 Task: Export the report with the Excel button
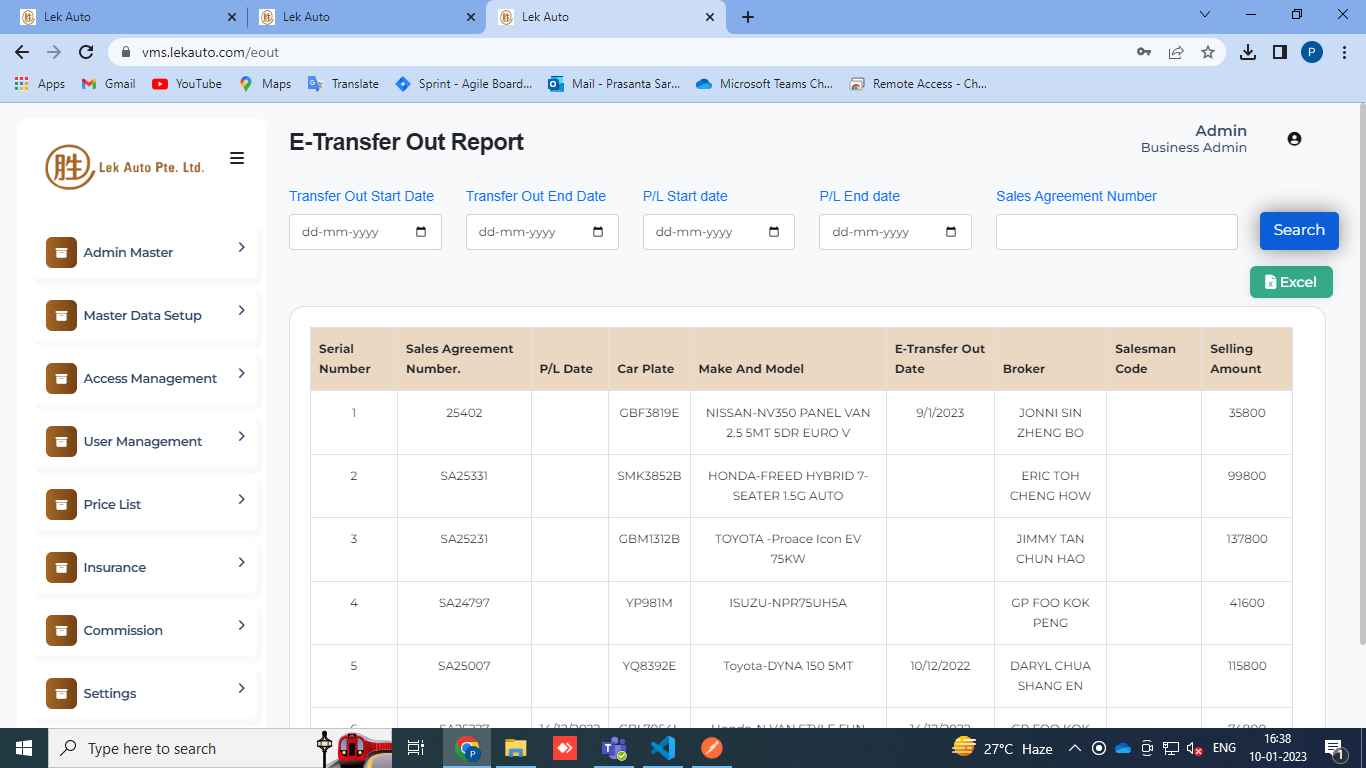[1291, 282]
